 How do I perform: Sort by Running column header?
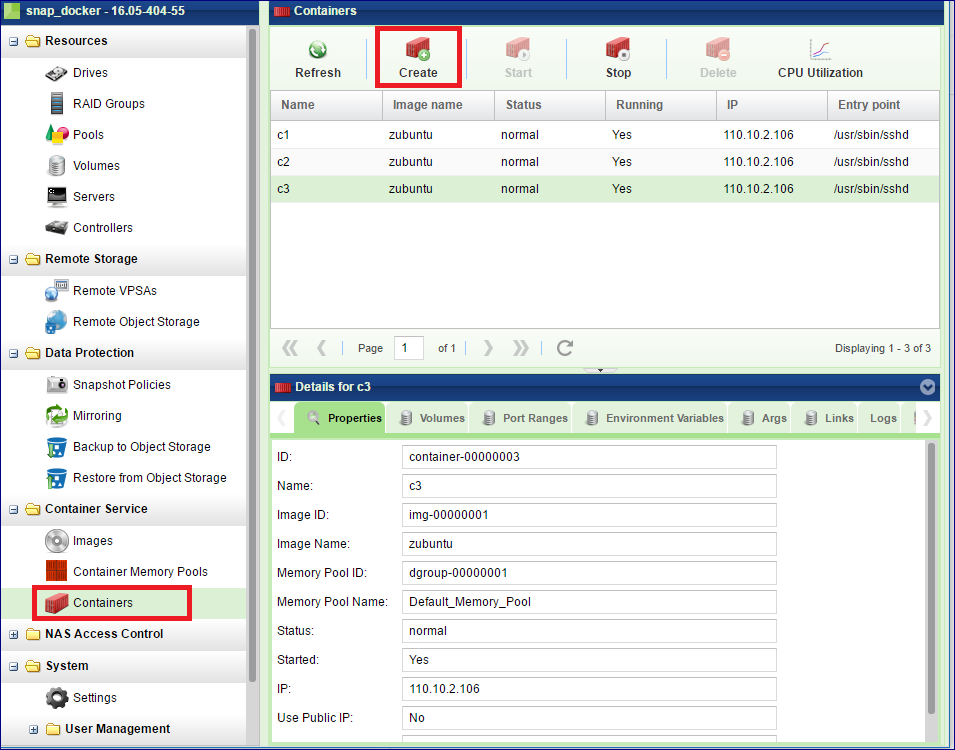click(x=661, y=105)
